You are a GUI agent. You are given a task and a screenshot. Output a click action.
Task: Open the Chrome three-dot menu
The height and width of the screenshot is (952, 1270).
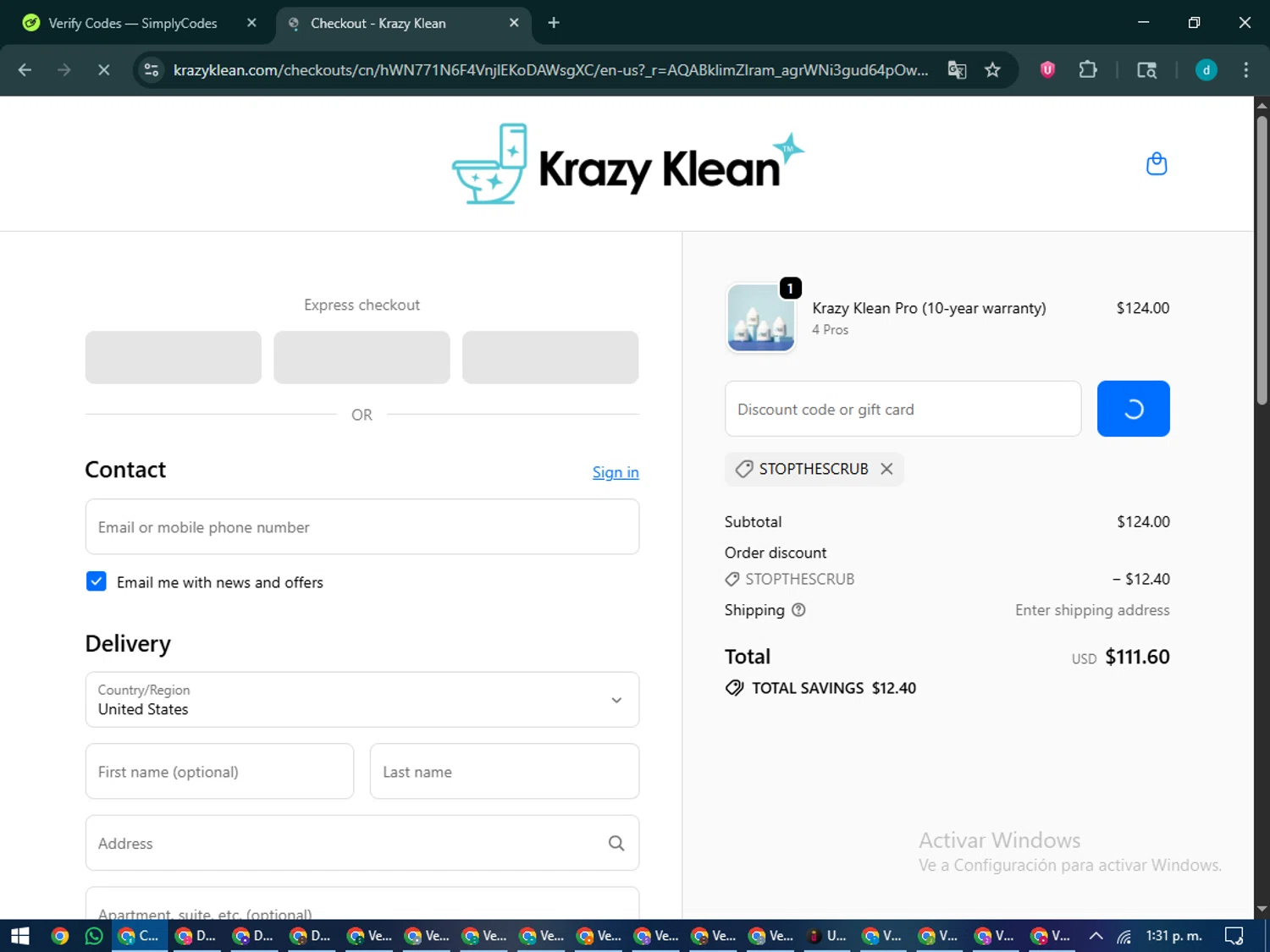pos(1245,70)
